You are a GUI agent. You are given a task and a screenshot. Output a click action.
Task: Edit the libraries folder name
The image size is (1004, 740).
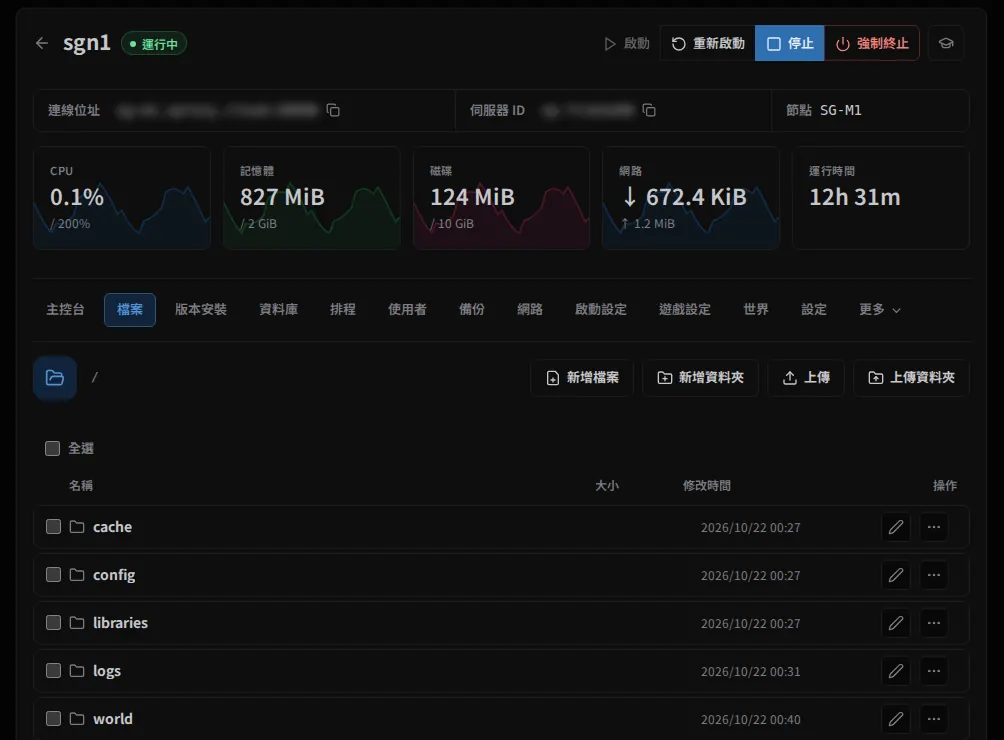point(896,623)
